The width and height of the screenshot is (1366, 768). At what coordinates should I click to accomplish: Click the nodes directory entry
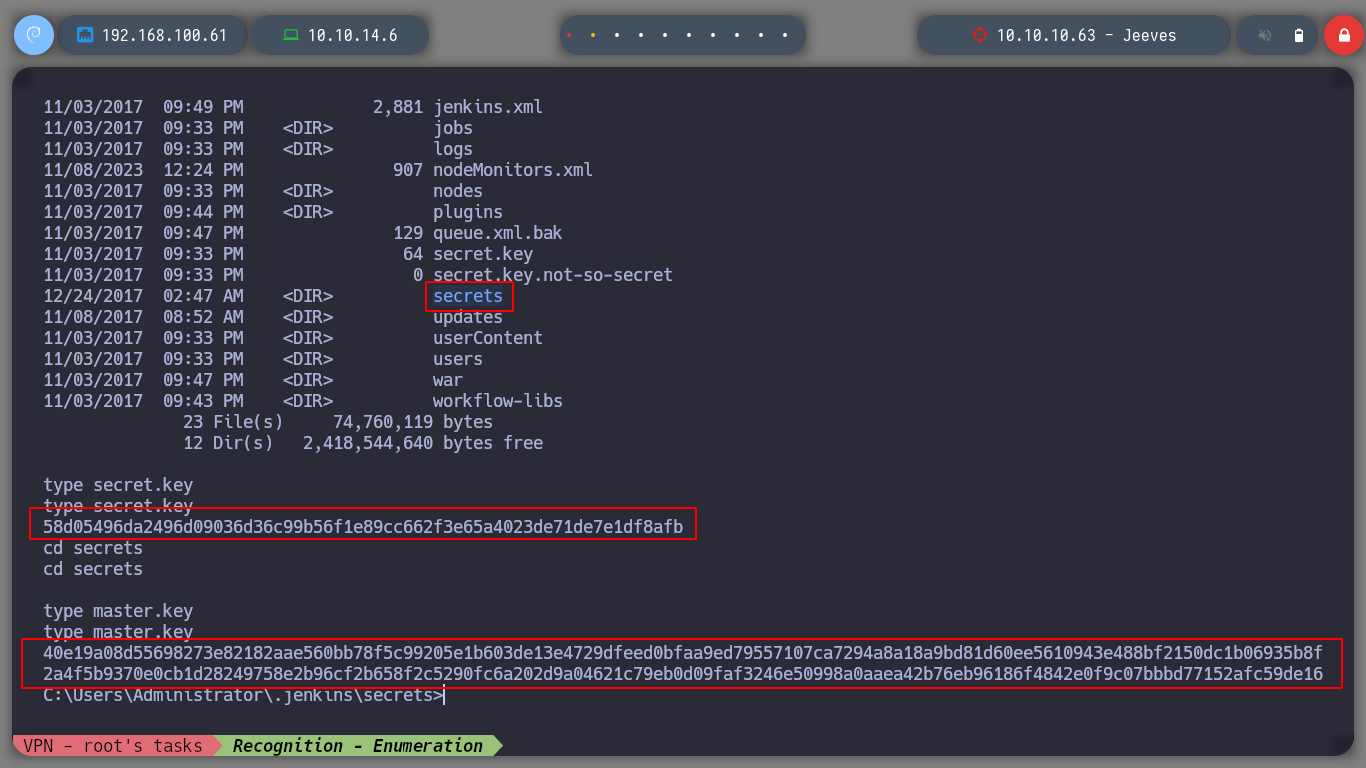(458, 191)
